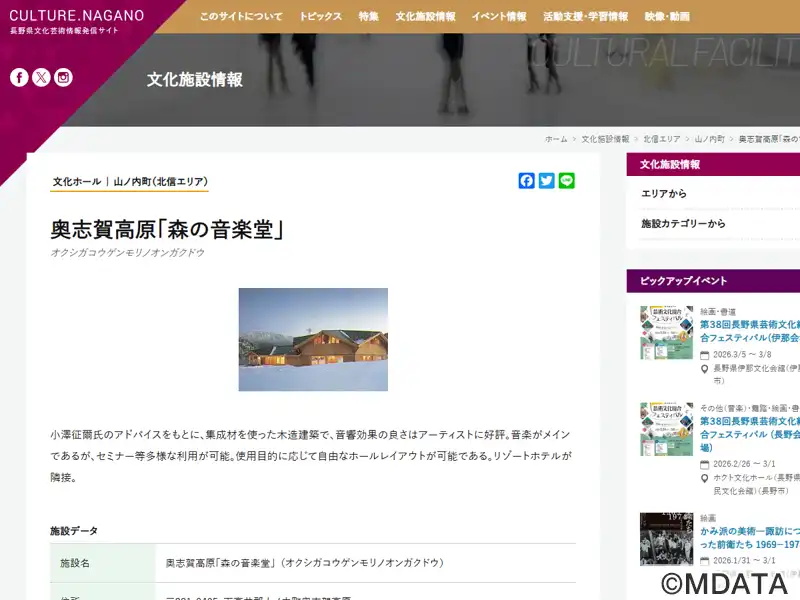Click the ホーム breadcrumb link

[556, 139]
